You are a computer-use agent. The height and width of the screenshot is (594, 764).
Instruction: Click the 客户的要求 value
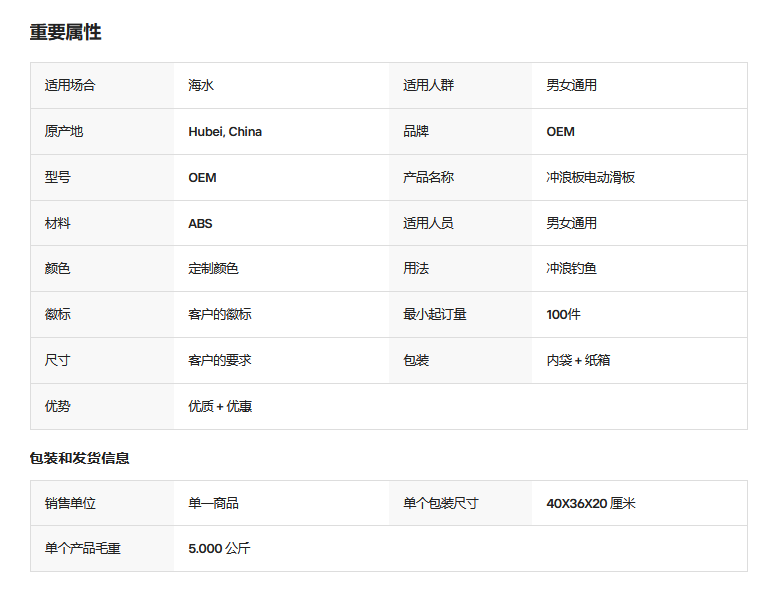(220, 361)
